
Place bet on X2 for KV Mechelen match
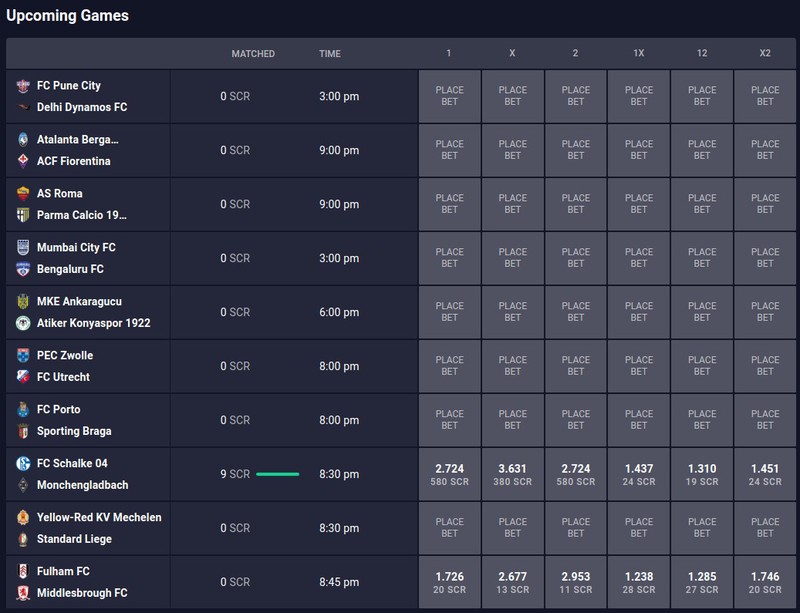765,528
